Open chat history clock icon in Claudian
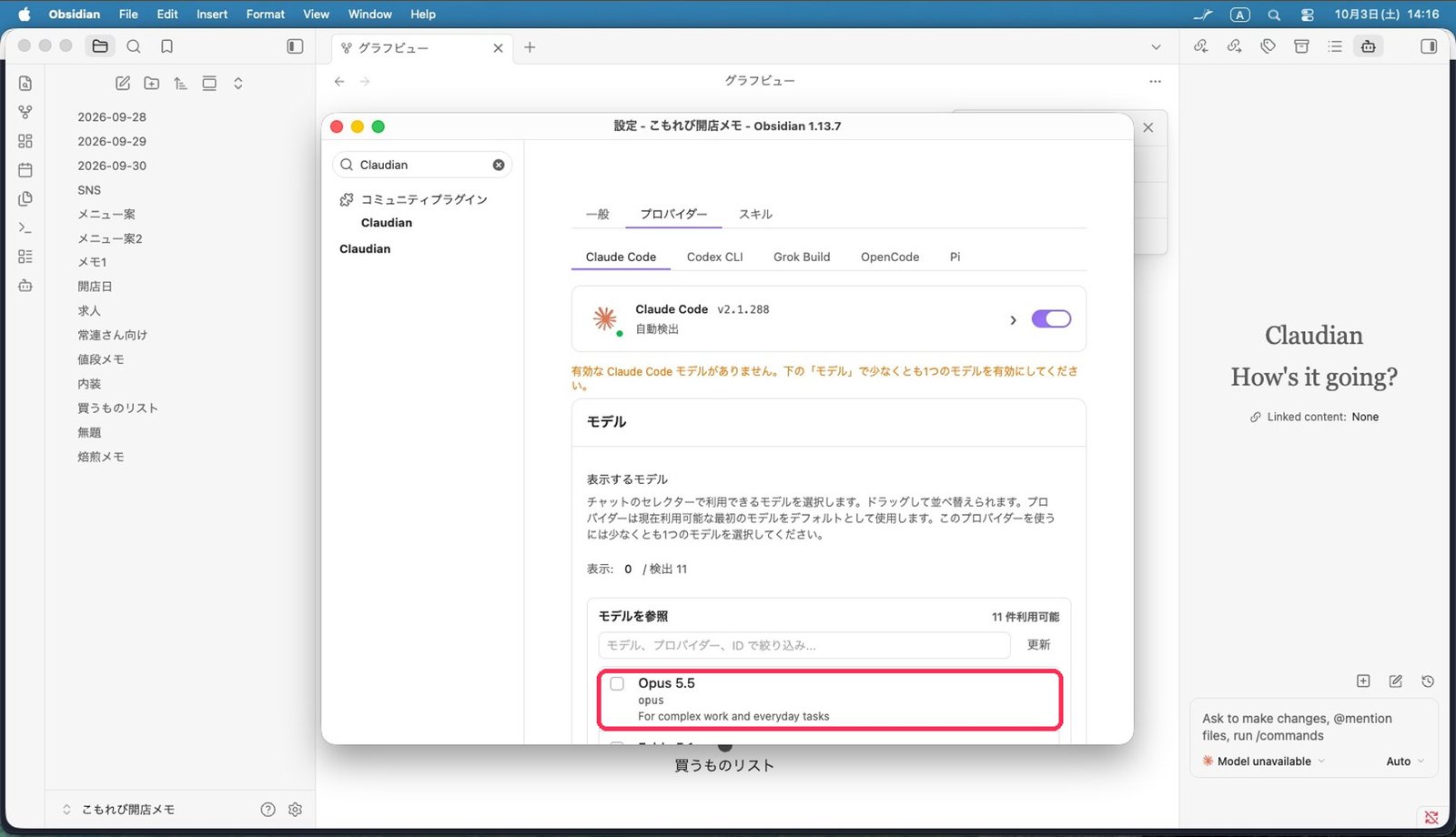The height and width of the screenshot is (837, 1456). click(x=1428, y=681)
